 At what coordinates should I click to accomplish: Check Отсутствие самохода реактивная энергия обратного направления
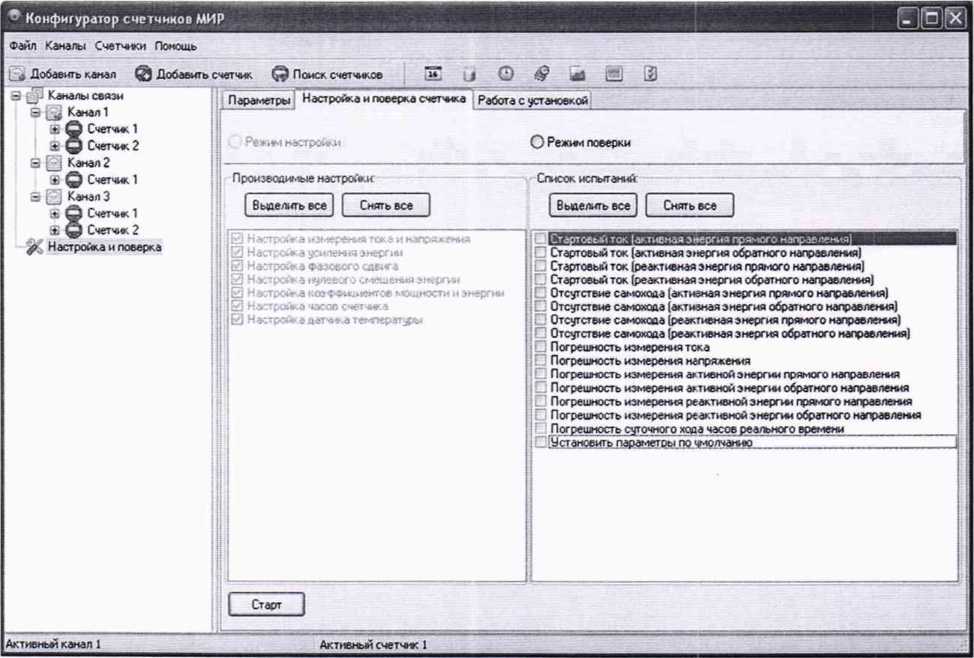(x=540, y=334)
